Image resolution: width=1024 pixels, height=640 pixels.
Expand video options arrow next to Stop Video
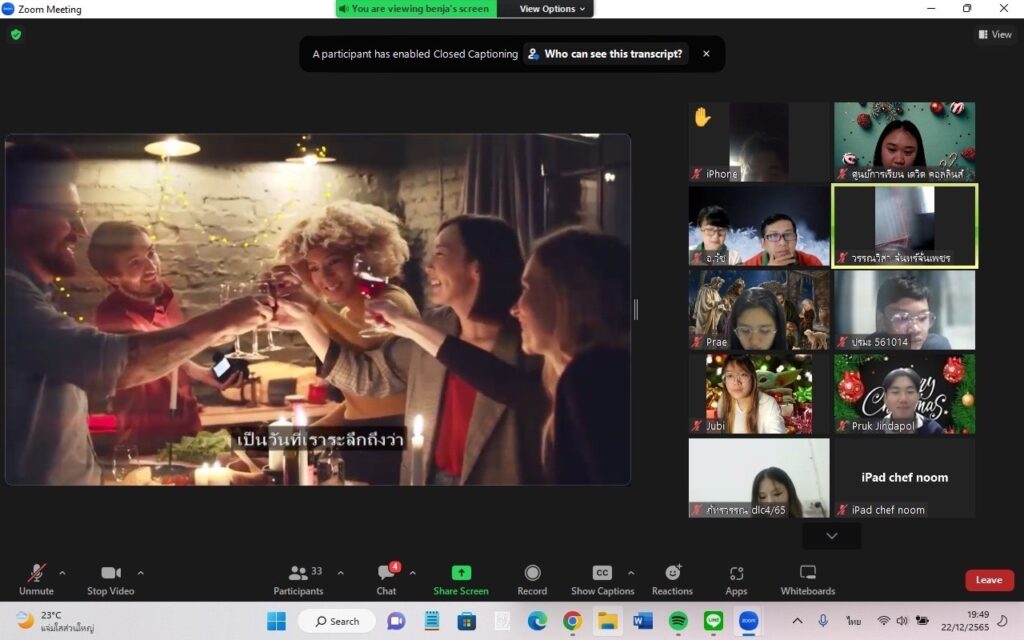[x=140, y=573]
